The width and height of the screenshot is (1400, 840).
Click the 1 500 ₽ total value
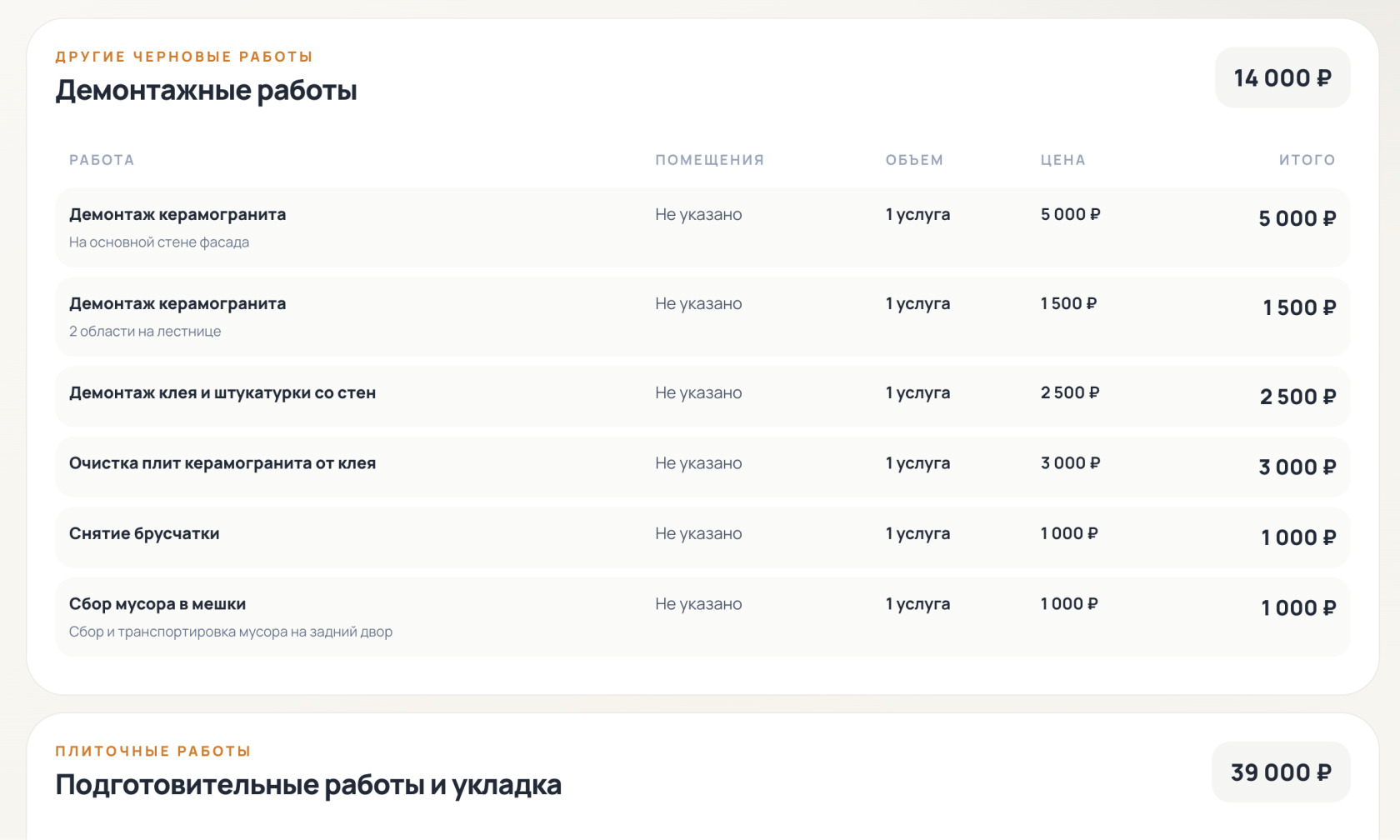click(1299, 307)
